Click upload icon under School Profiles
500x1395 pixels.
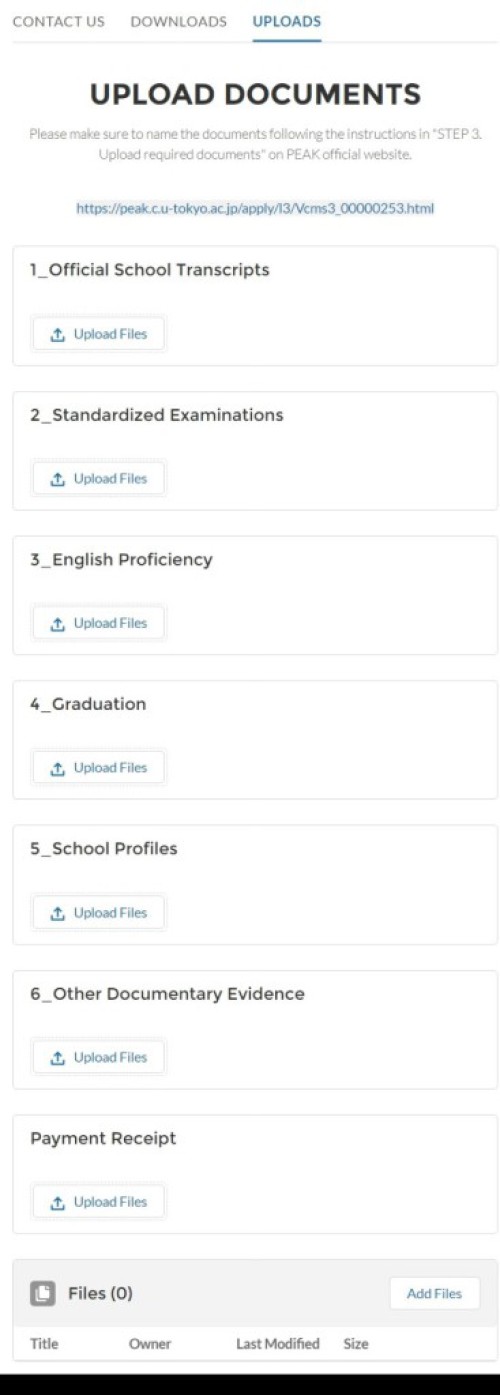click(x=58, y=913)
